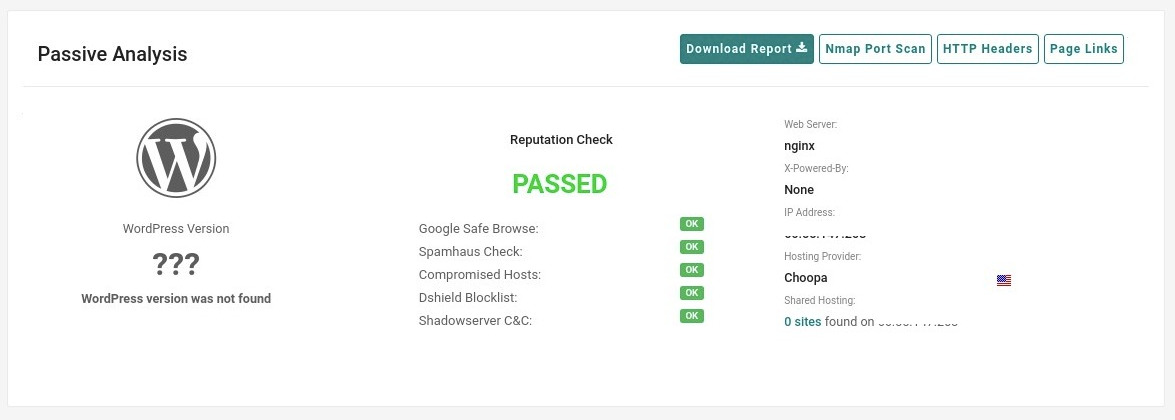Image resolution: width=1175 pixels, height=420 pixels.
Task: Click OK badge next to Compromised Hosts
Action: point(692,270)
